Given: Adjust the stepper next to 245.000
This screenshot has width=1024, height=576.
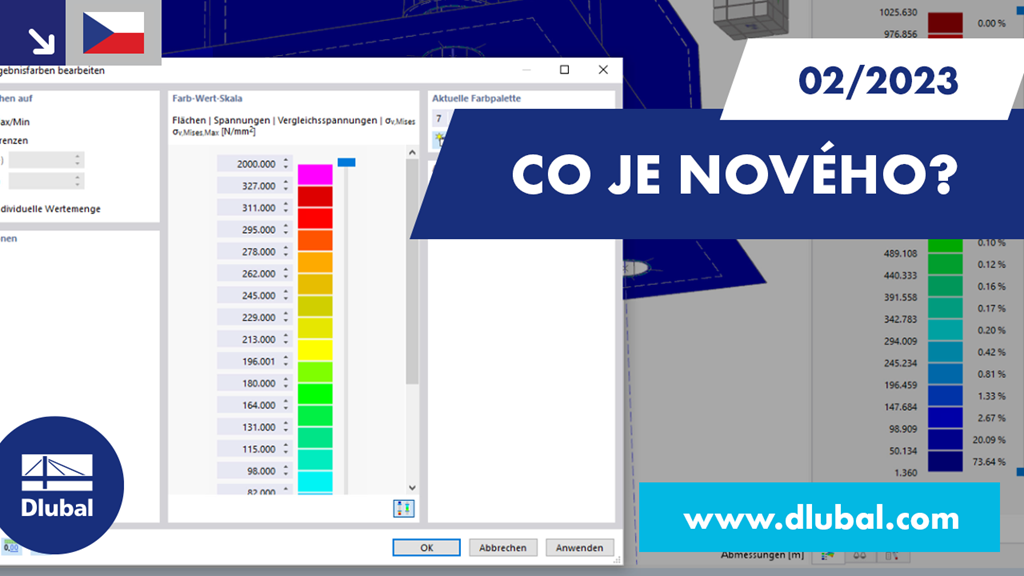Looking at the screenshot, I should tap(286, 295).
